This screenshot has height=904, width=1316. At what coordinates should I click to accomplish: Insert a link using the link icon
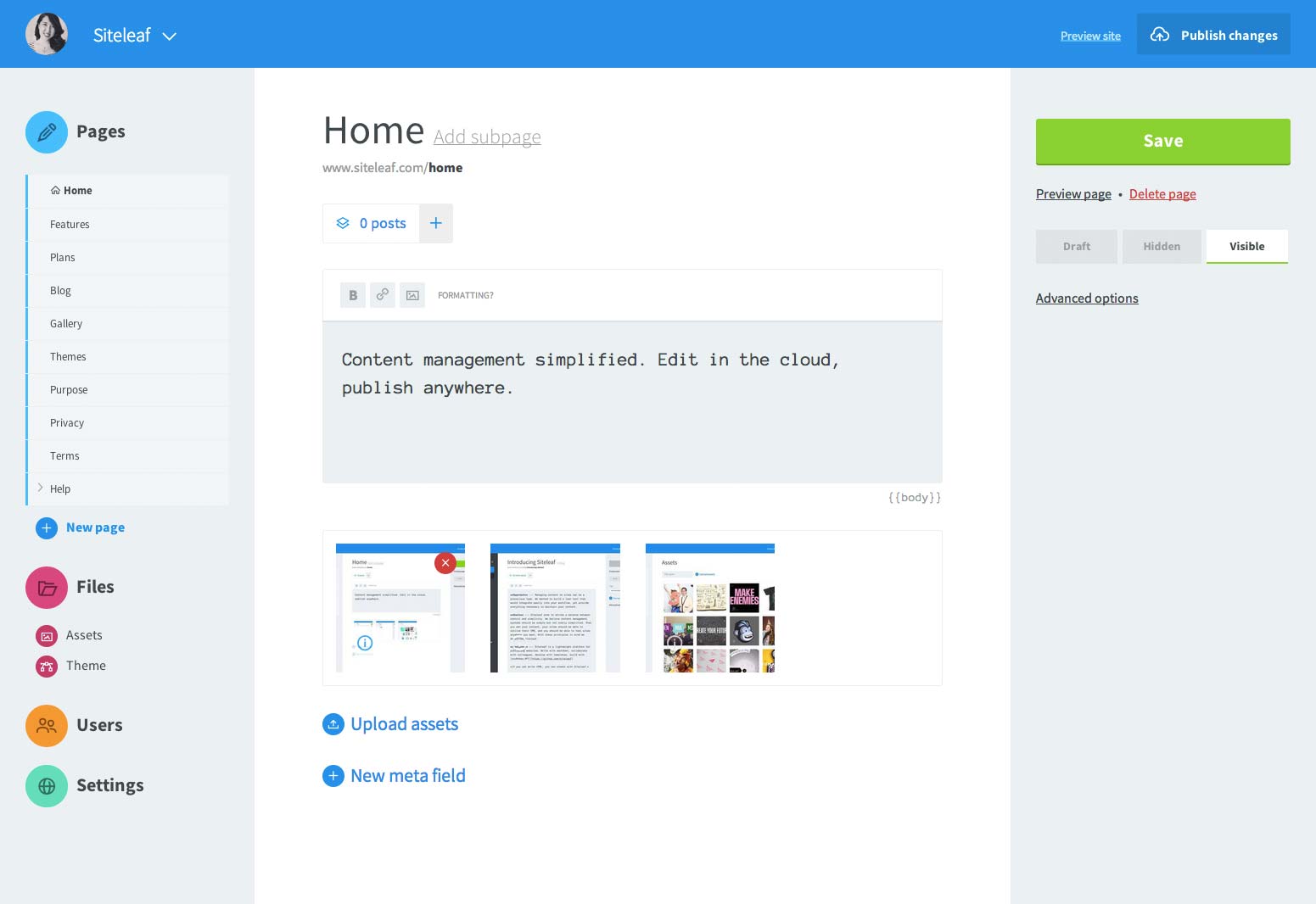coord(383,295)
